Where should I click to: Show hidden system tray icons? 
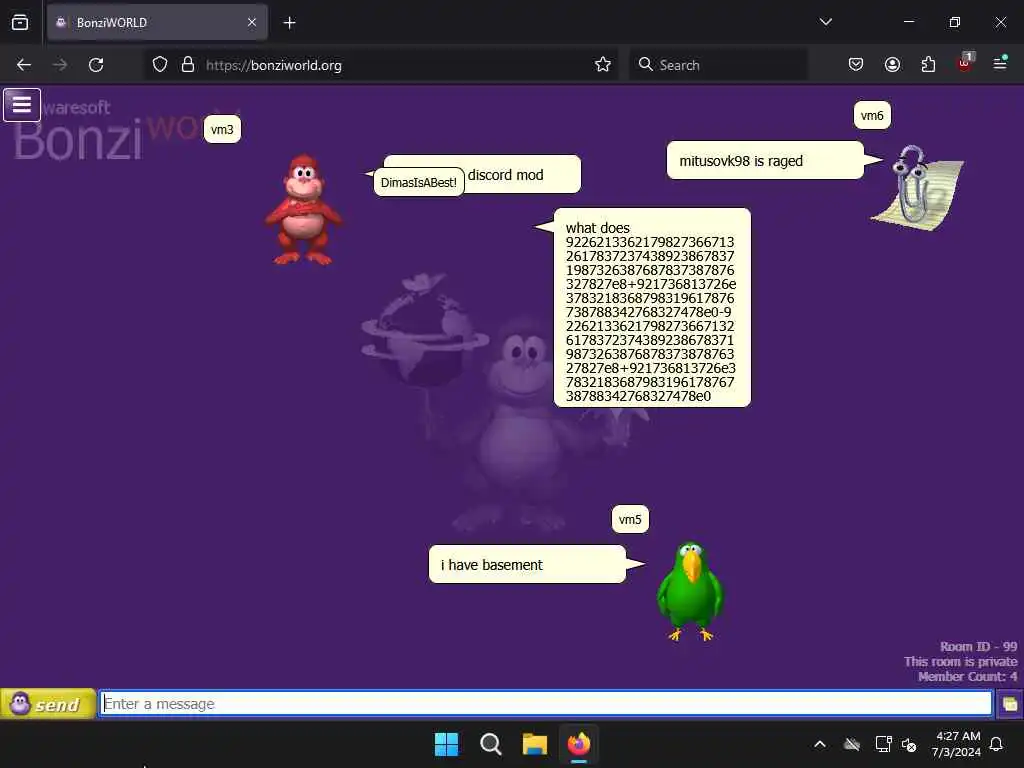coord(820,744)
